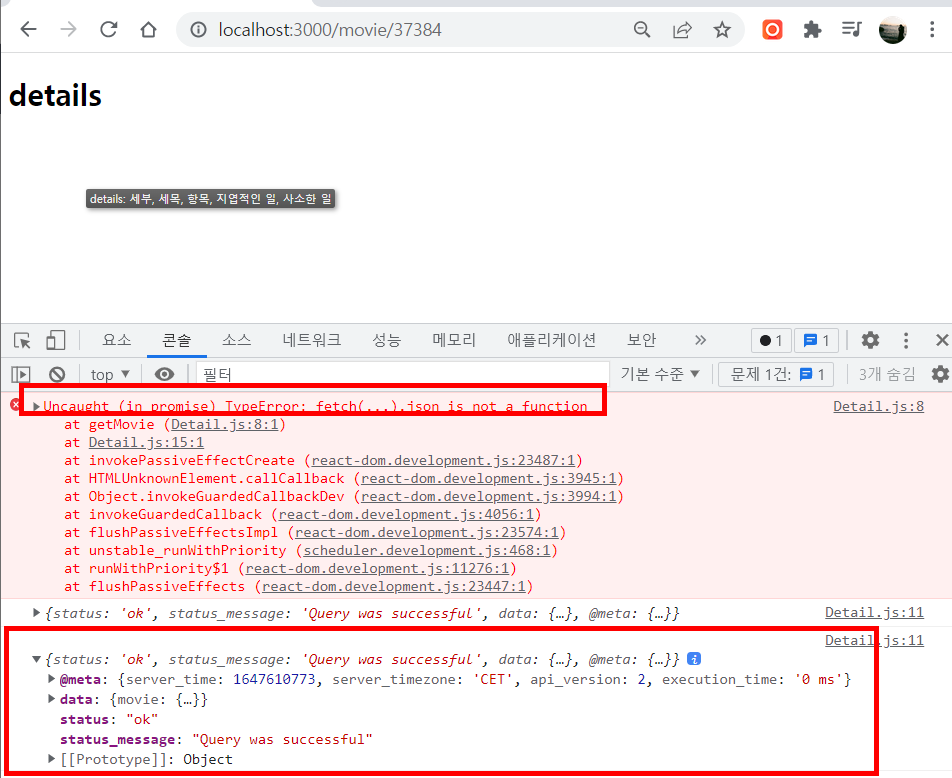952x778 pixels.
Task: Expand the [[Prototype]] Object entry
Action: click(x=52, y=759)
